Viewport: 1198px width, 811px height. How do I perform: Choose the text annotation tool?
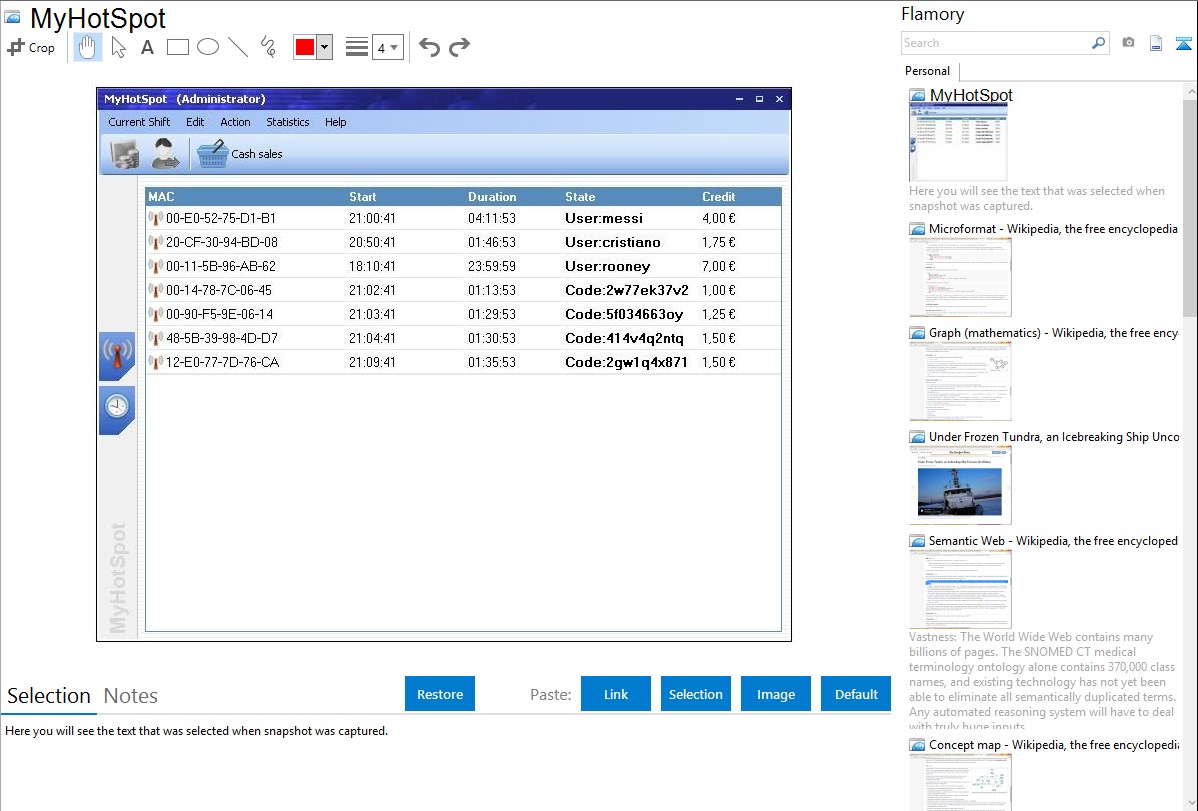147,47
